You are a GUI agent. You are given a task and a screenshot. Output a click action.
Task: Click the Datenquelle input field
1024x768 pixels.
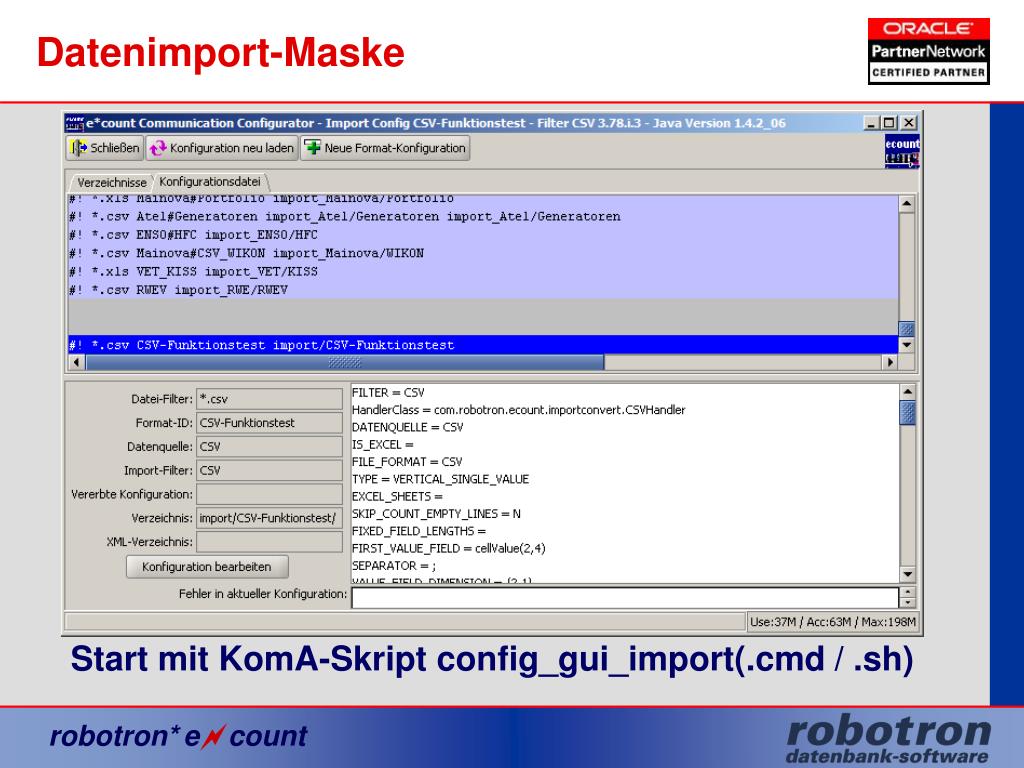point(269,447)
